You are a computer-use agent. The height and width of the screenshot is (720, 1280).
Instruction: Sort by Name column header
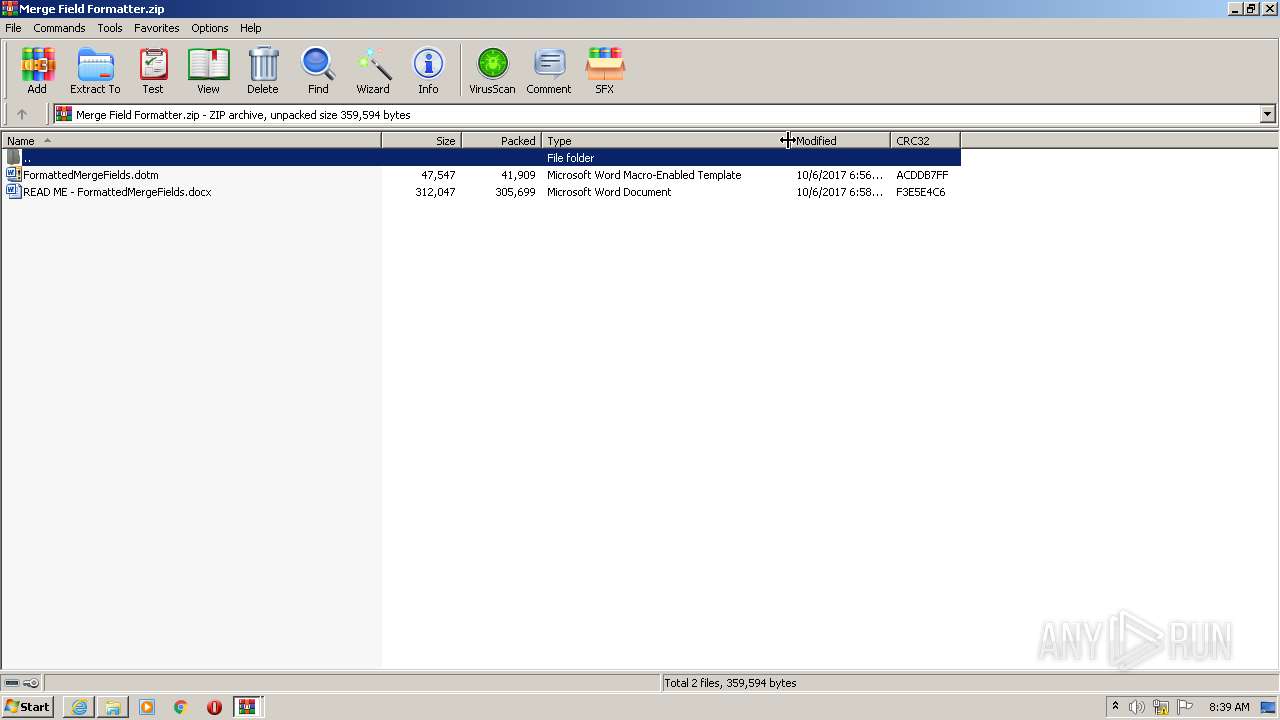coord(191,141)
